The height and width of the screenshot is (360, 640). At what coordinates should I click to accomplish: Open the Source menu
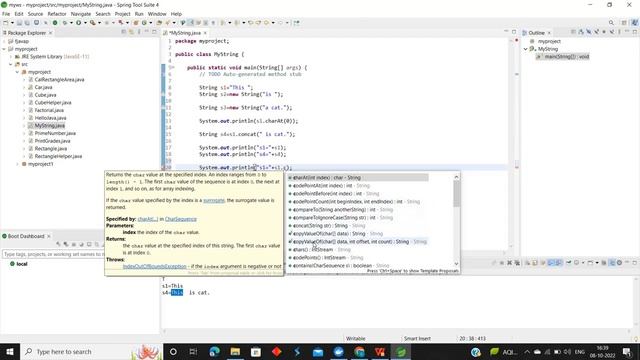[35, 14]
